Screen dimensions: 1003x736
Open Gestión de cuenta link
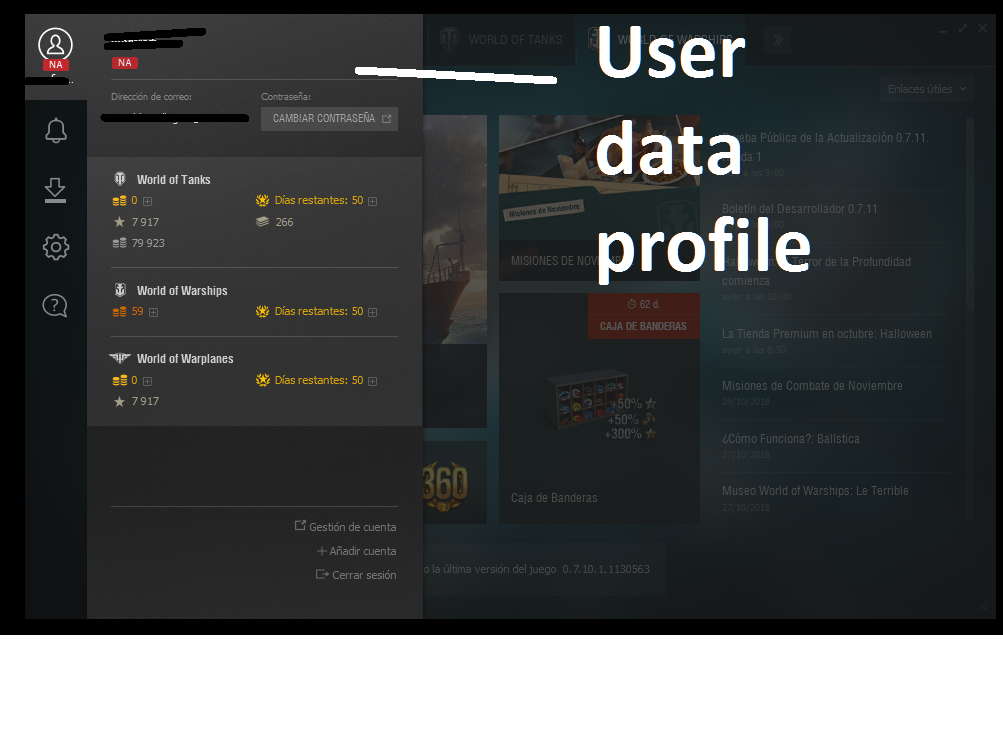pos(345,526)
